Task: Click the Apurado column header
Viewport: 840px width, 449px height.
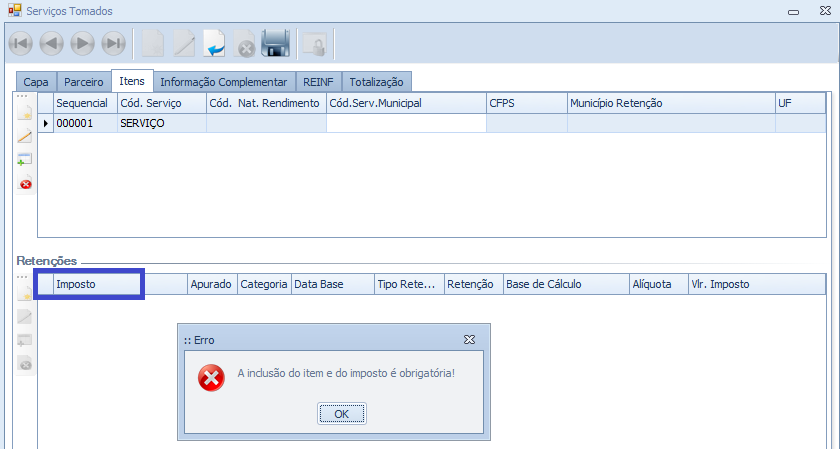Action: click(x=212, y=284)
